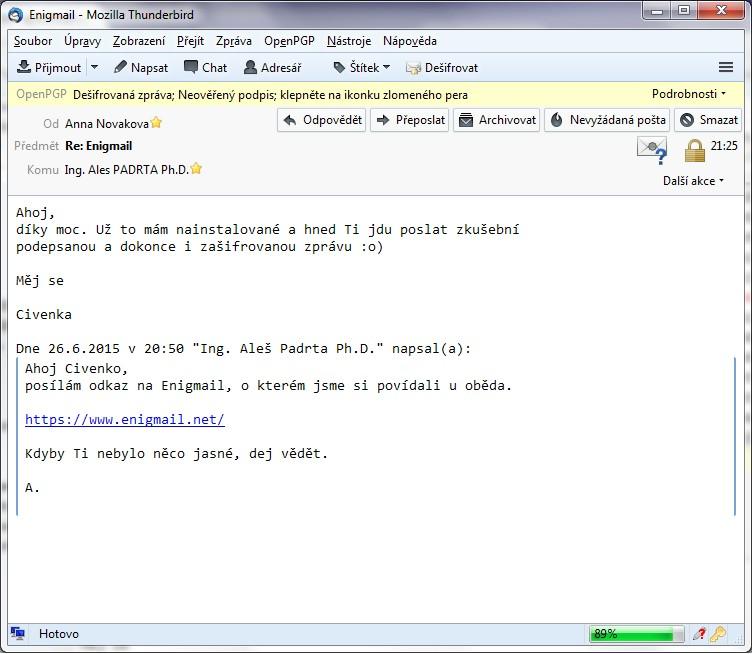Viewport: 752px width, 654px height.
Task: Click the OpenPGP label in yellow bar
Action: click(x=41, y=94)
